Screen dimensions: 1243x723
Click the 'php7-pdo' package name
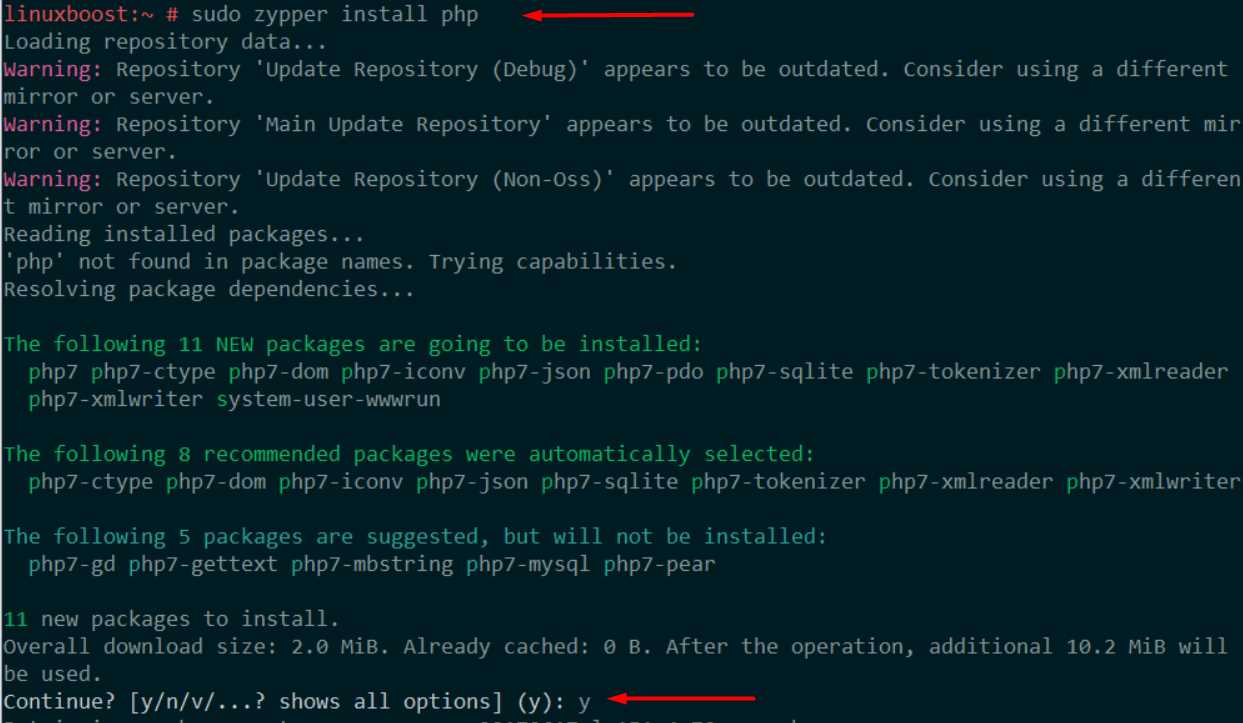click(654, 372)
